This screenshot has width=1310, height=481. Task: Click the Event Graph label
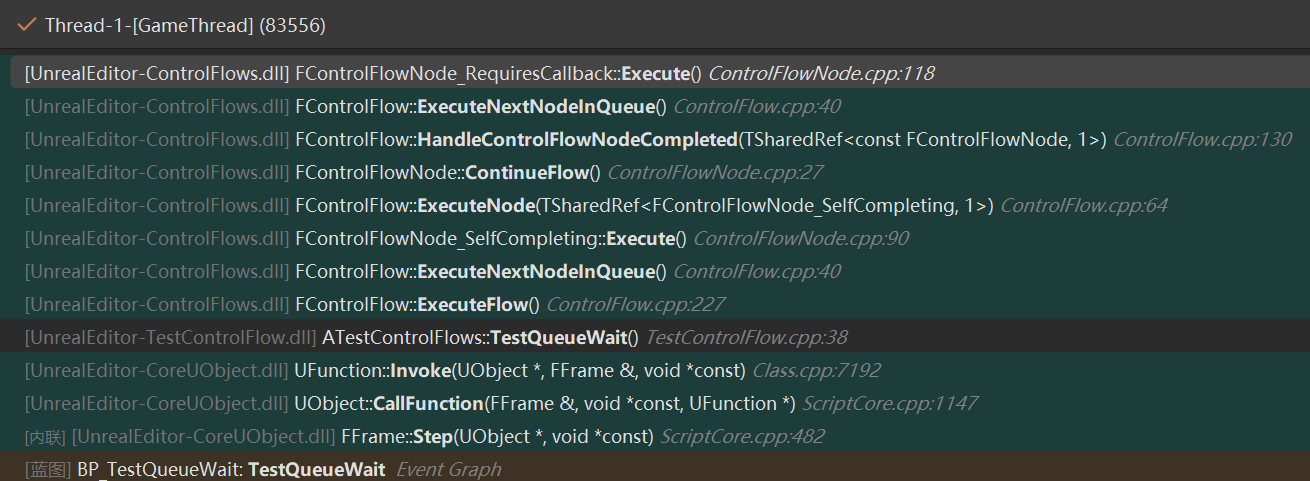(x=448, y=470)
